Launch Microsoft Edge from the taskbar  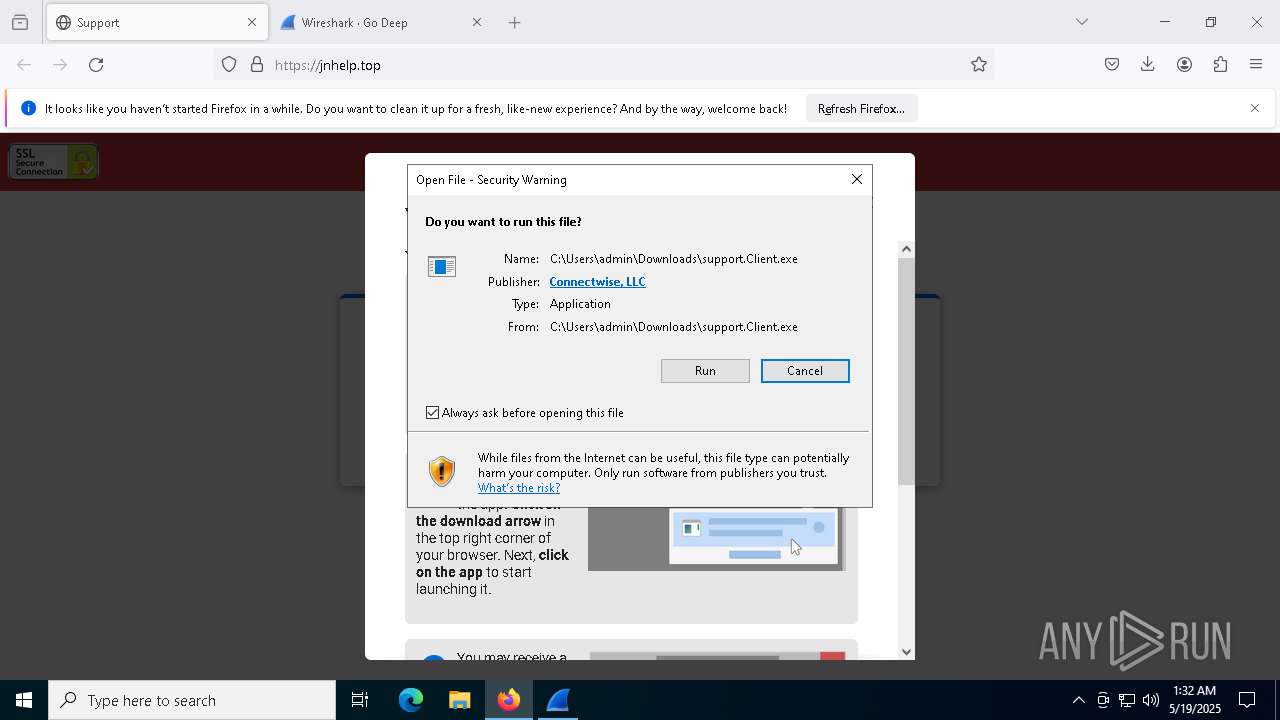411,700
